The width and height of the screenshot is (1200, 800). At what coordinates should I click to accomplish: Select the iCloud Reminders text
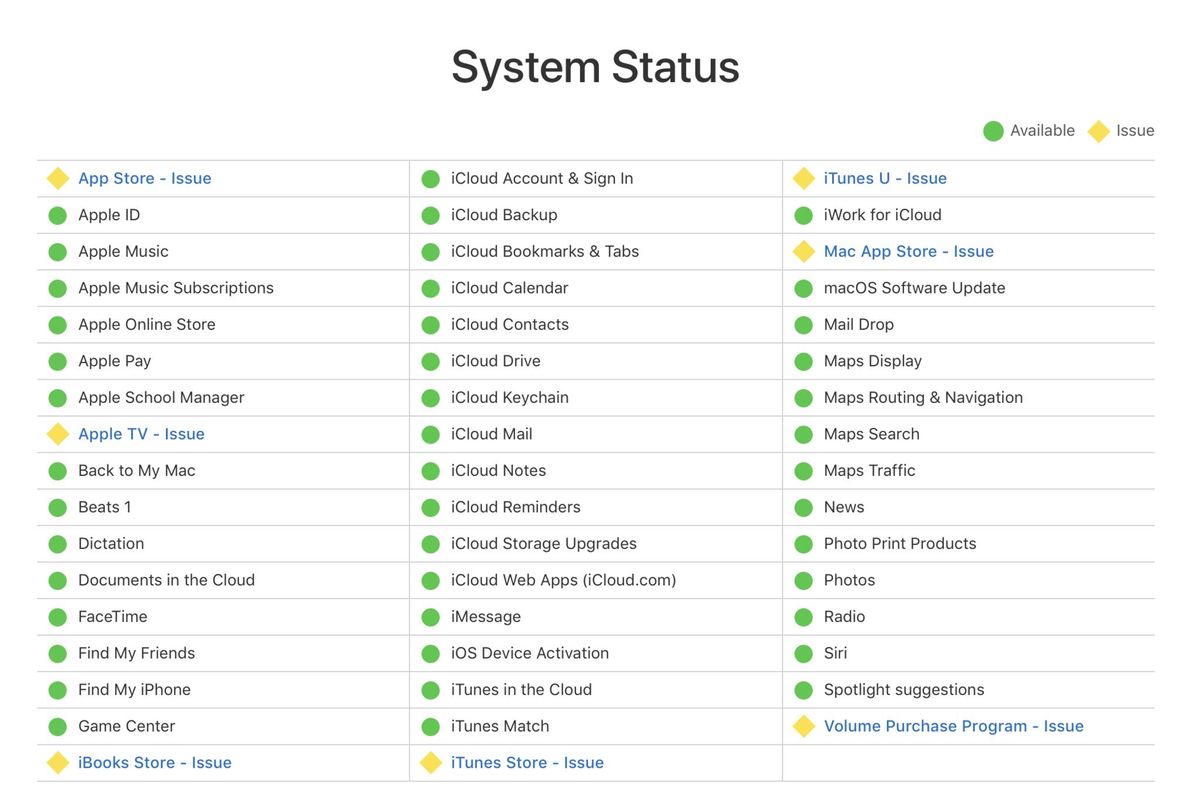(x=516, y=507)
